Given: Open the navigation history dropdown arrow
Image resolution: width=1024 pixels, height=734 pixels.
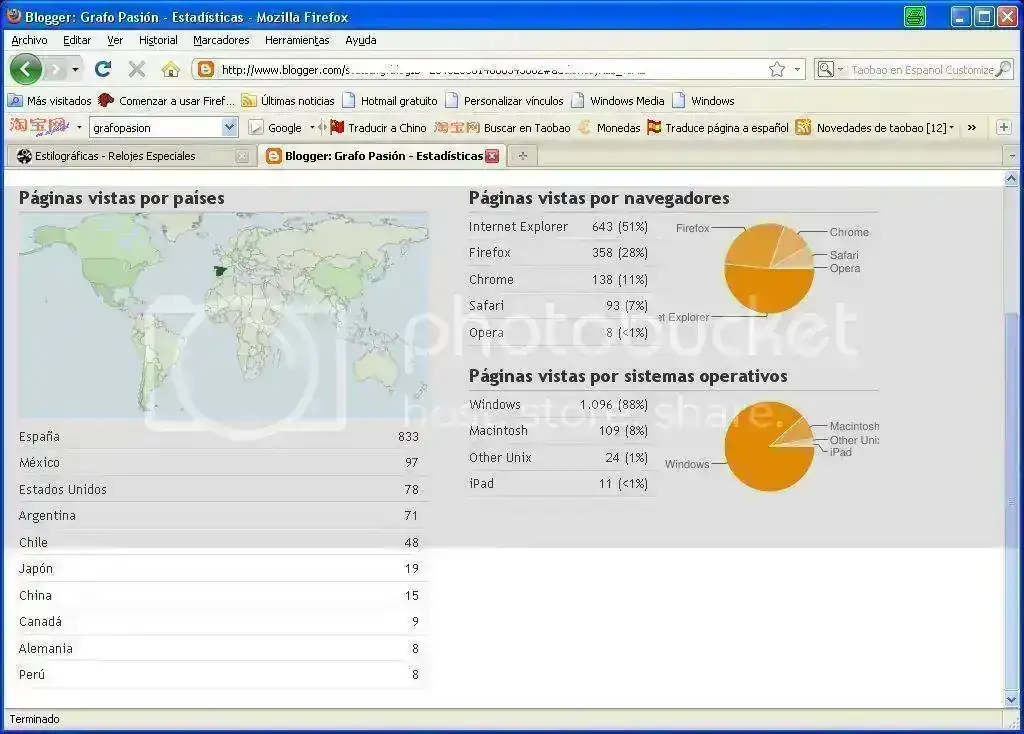Looking at the screenshot, I should pyautogui.click(x=75, y=69).
